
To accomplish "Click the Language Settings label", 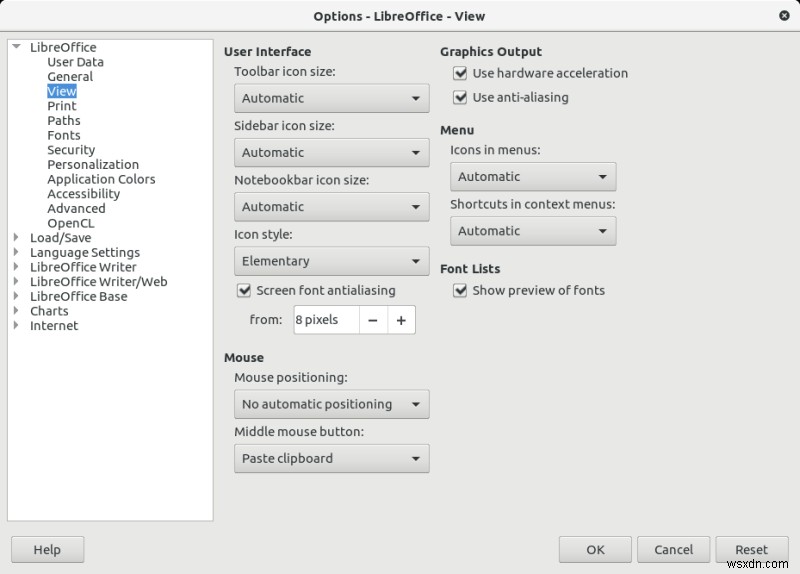I will tap(85, 253).
